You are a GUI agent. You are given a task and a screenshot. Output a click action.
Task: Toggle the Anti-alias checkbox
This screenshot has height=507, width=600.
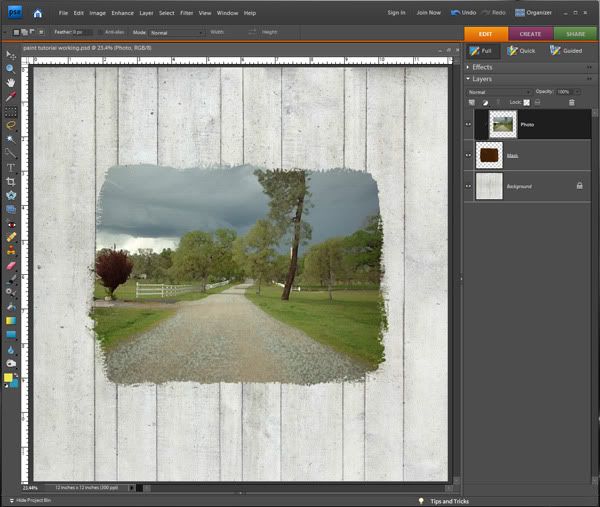tap(100, 32)
